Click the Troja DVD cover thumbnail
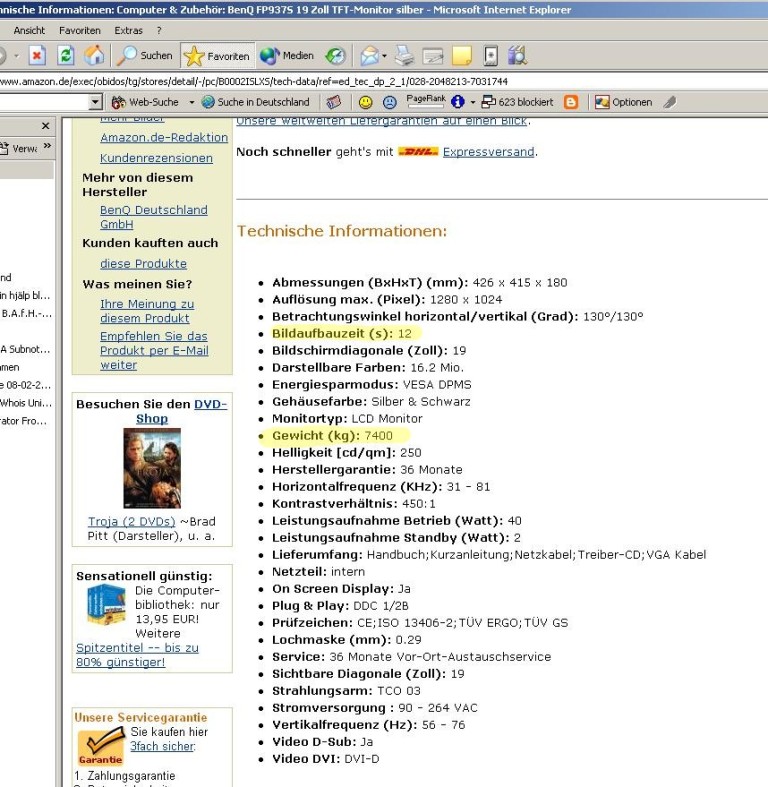Image resolution: width=768 pixels, height=787 pixels. click(152, 468)
